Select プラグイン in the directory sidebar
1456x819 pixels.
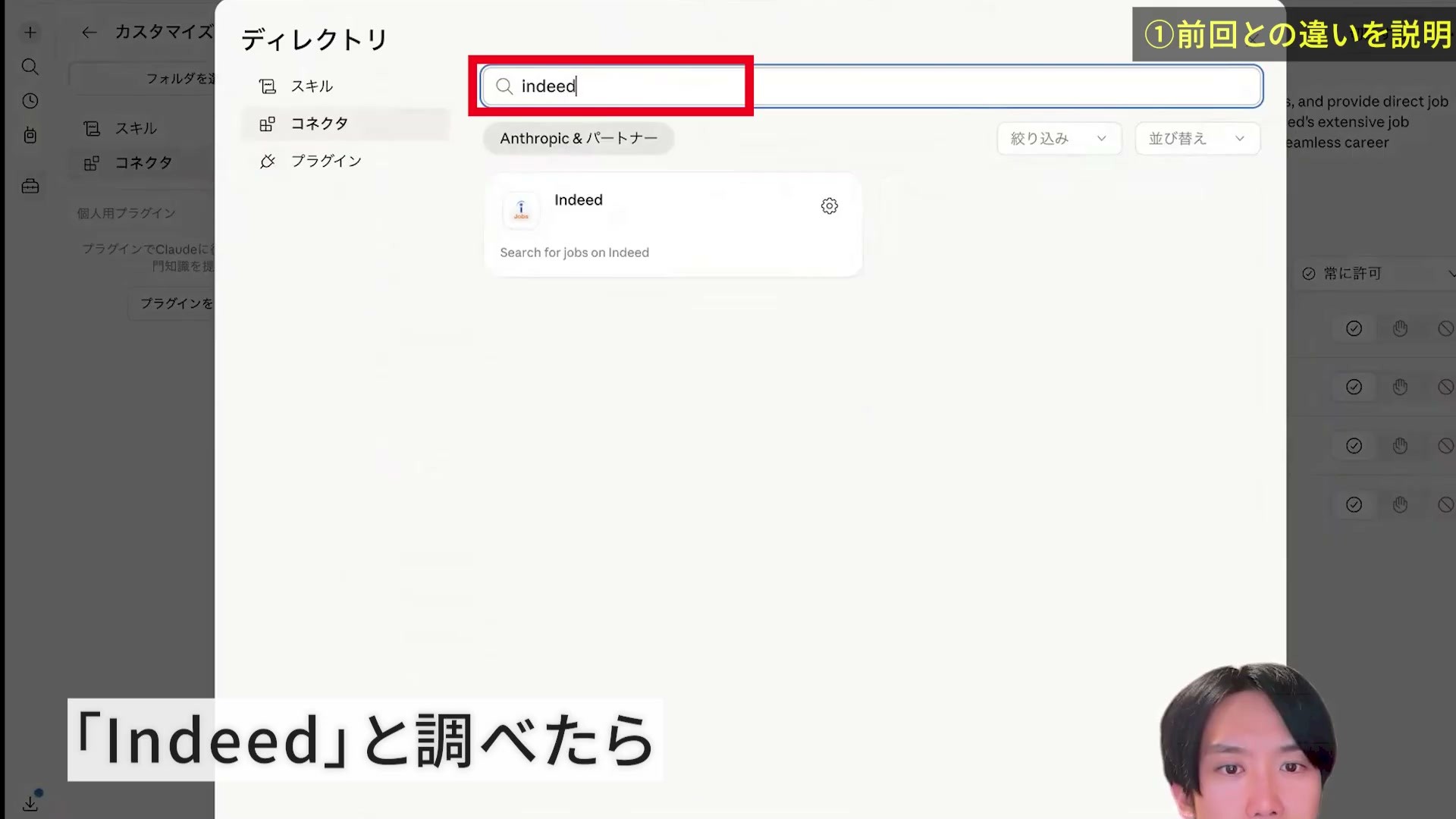pos(345,161)
